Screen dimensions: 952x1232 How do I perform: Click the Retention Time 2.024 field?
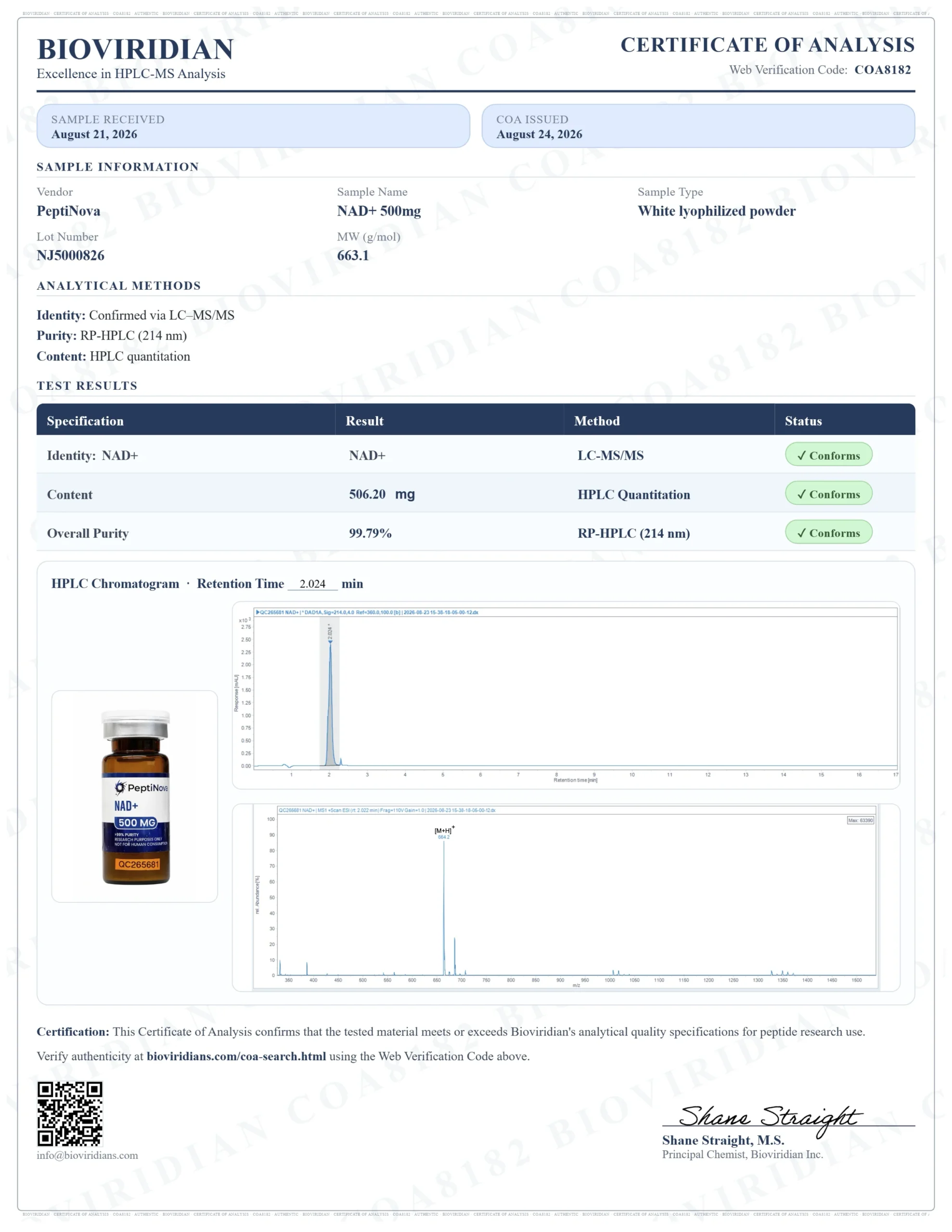(313, 584)
